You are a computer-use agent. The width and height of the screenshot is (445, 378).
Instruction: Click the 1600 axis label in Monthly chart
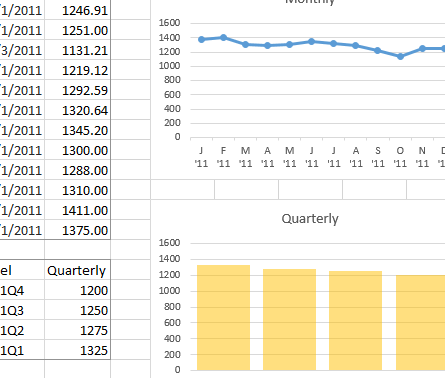(x=169, y=23)
